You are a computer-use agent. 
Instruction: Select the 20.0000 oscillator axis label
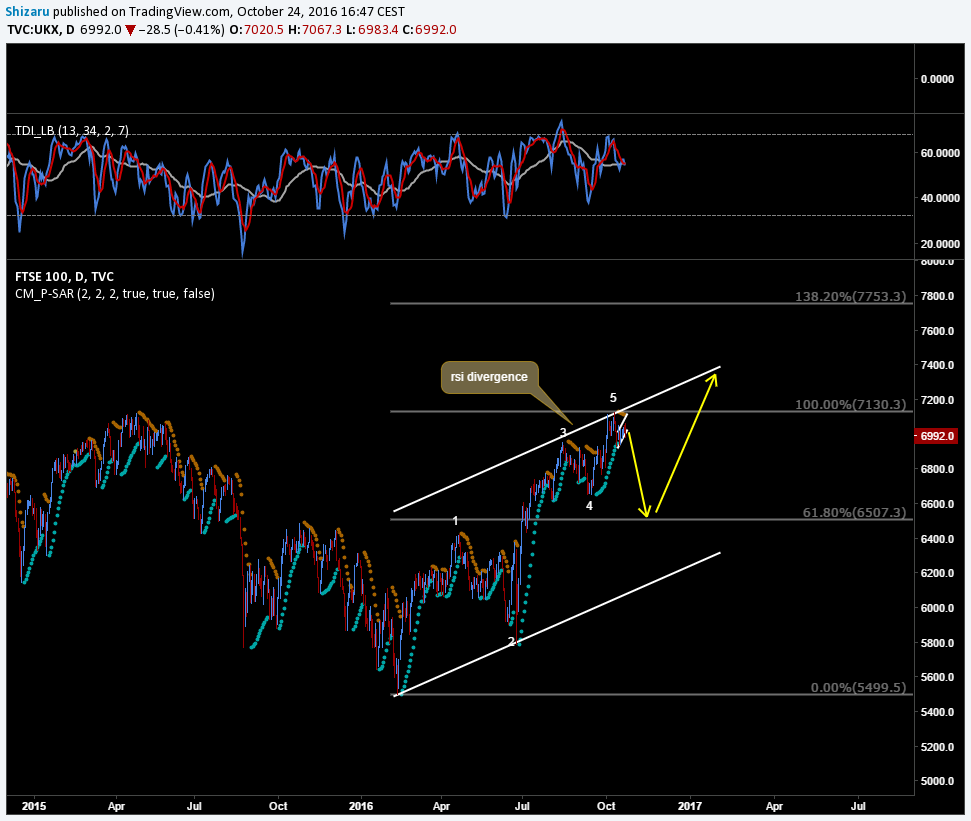pos(940,244)
